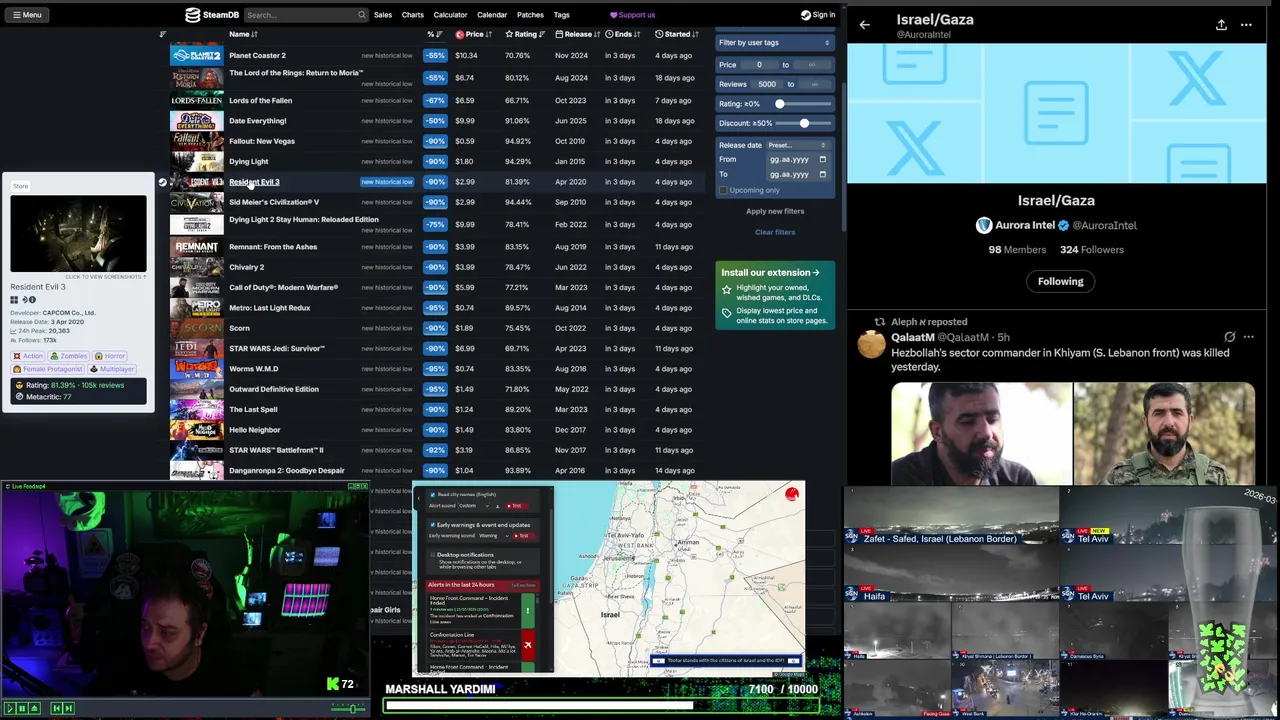This screenshot has width=1280, height=720.
Task: Open the Aurora Intel profile name
Action: click(x=1024, y=226)
